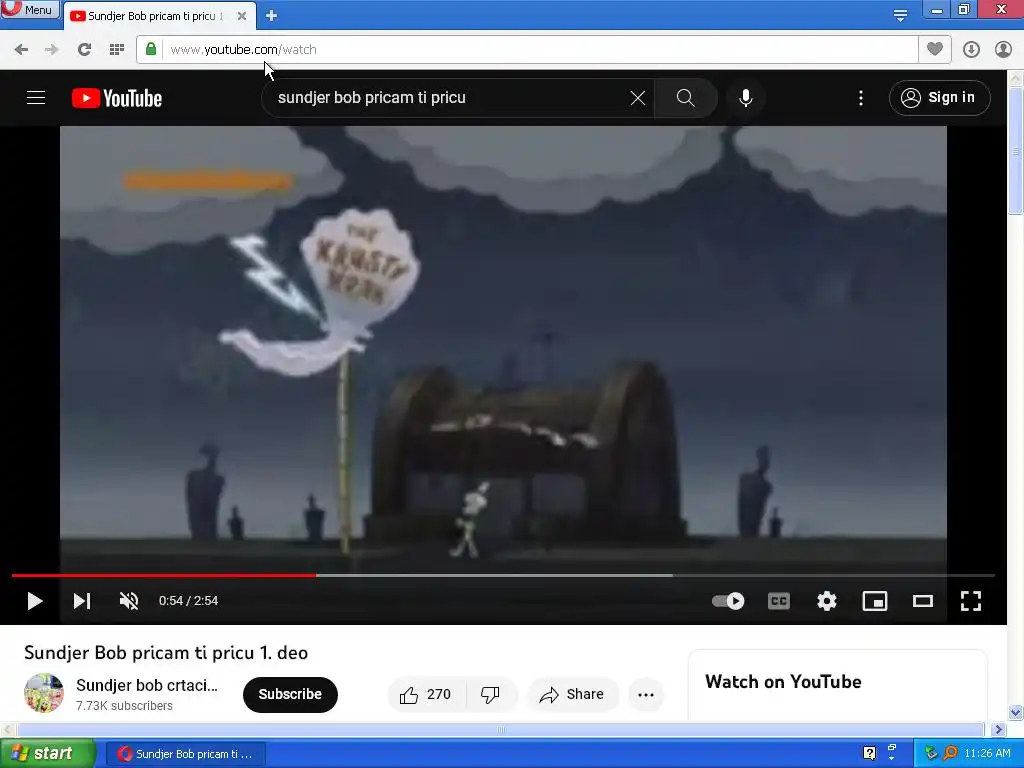1024x768 pixels.
Task: Toggle closed captions CC button
Action: pyautogui.click(x=778, y=601)
